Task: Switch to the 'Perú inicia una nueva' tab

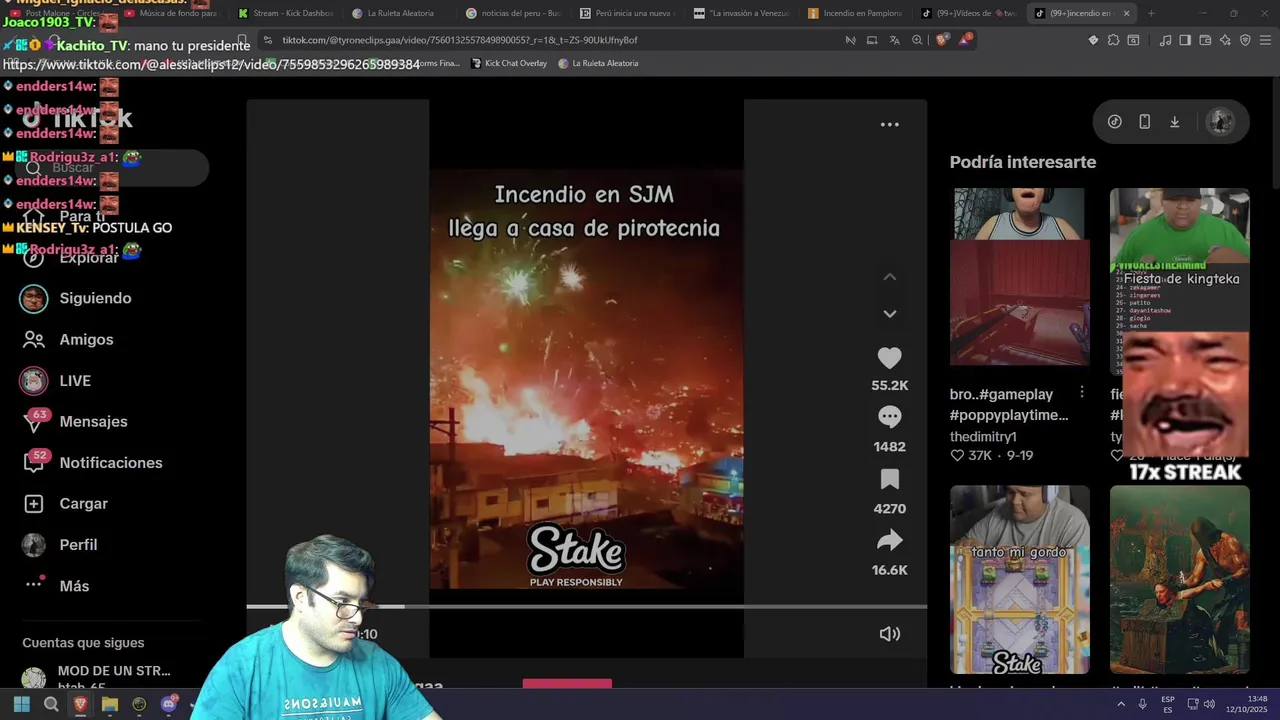Action: click(x=628, y=13)
